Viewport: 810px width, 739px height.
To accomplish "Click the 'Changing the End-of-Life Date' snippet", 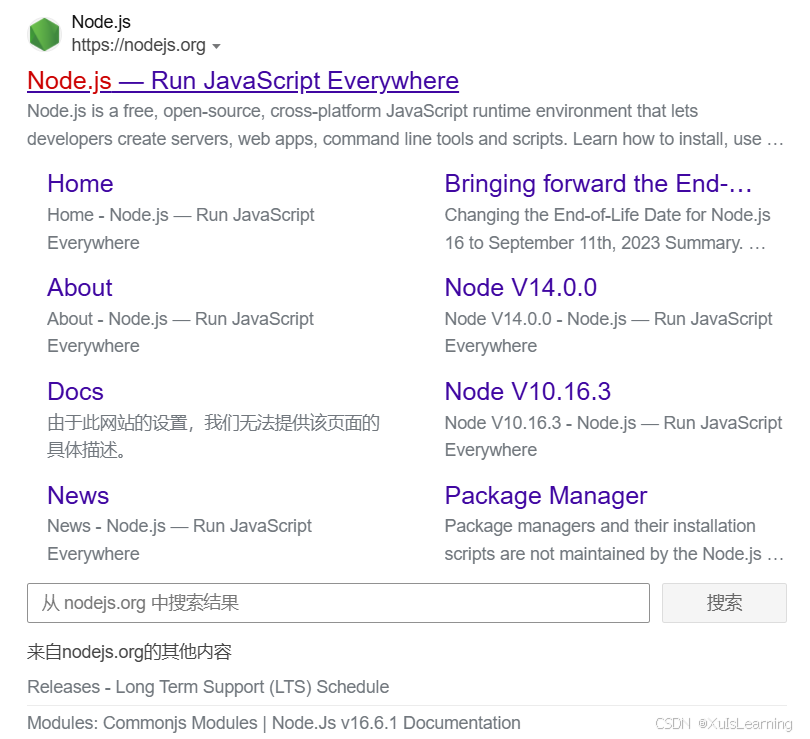I will tap(608, 229).
